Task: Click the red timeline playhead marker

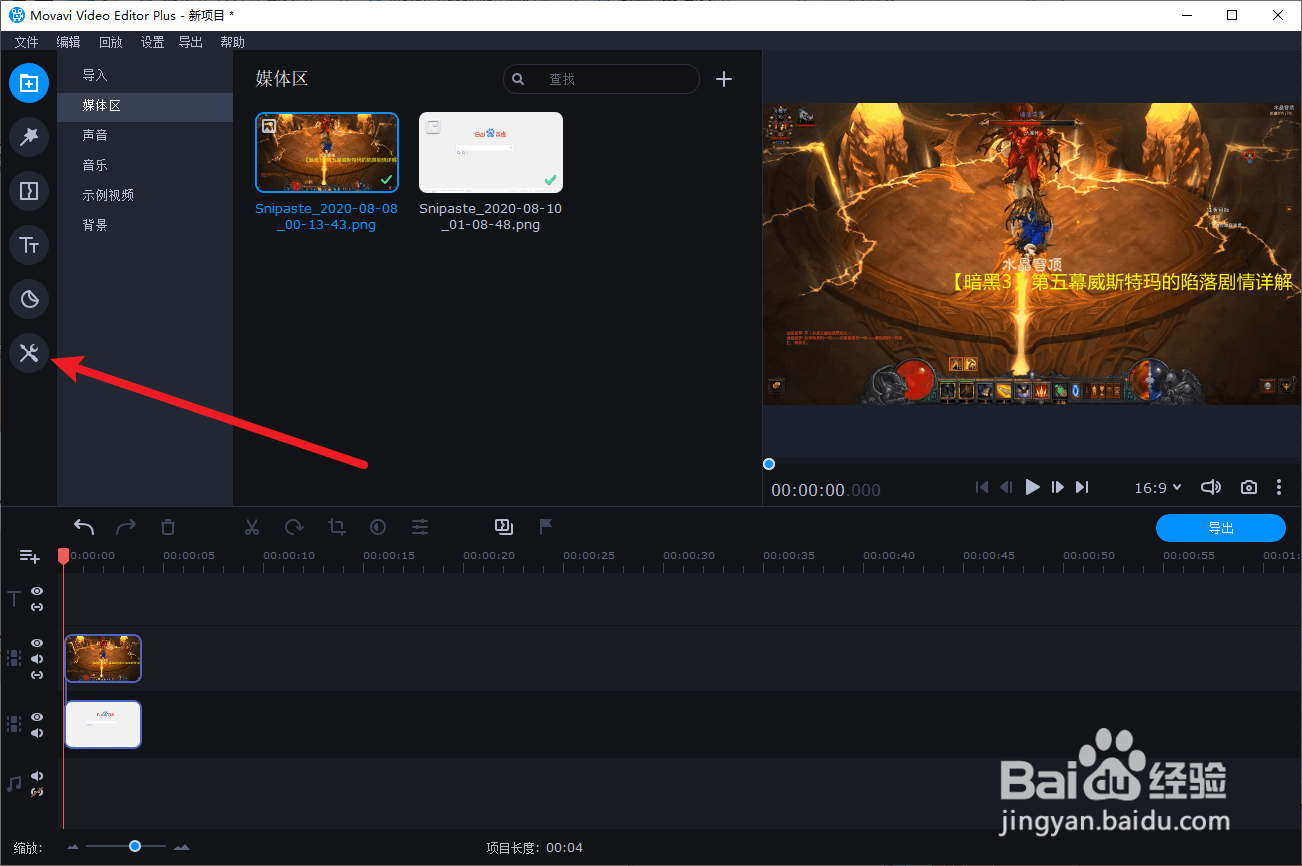Action: (63, 556)
